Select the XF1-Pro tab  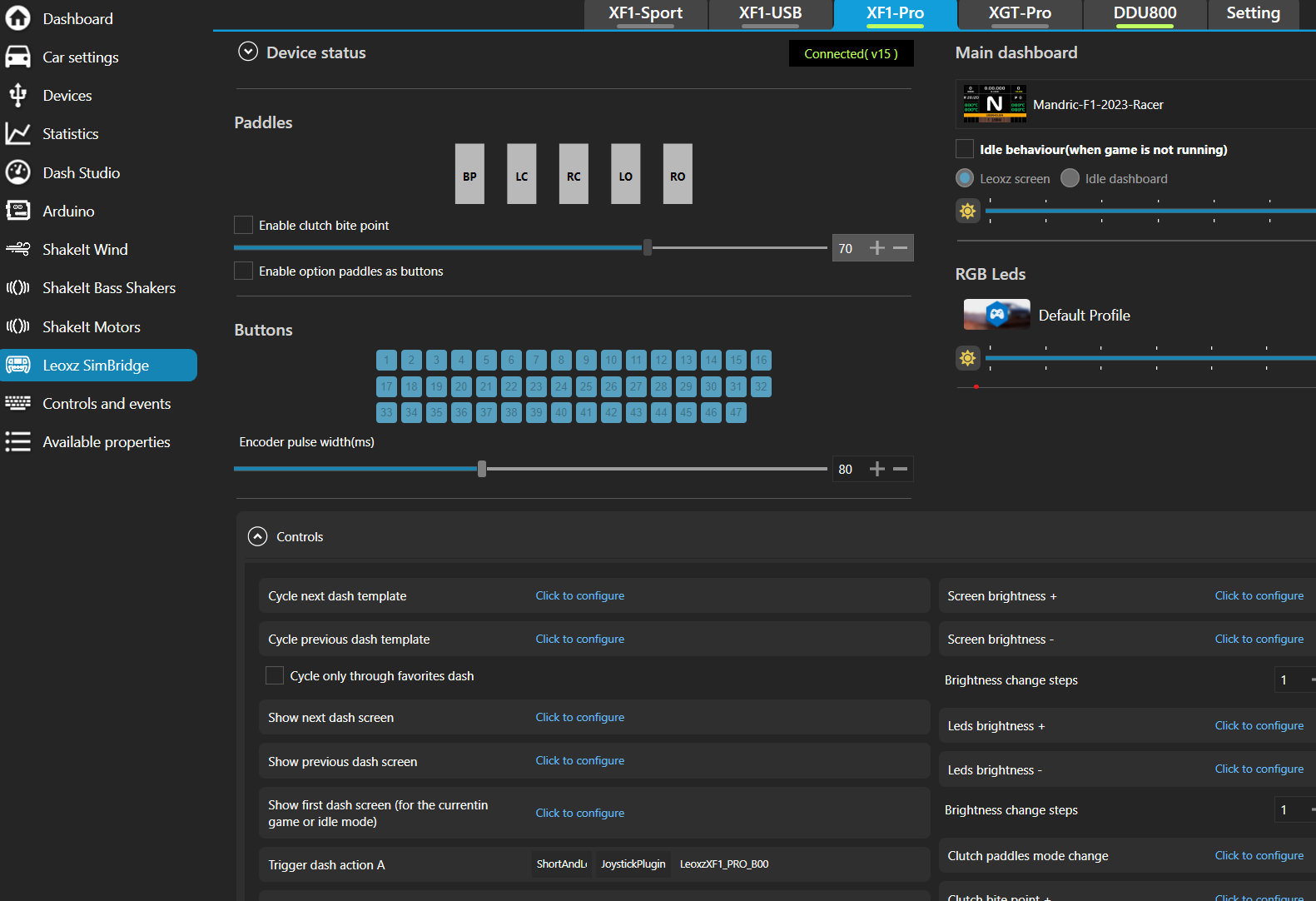pyautogui.click(x=896, y=14)
